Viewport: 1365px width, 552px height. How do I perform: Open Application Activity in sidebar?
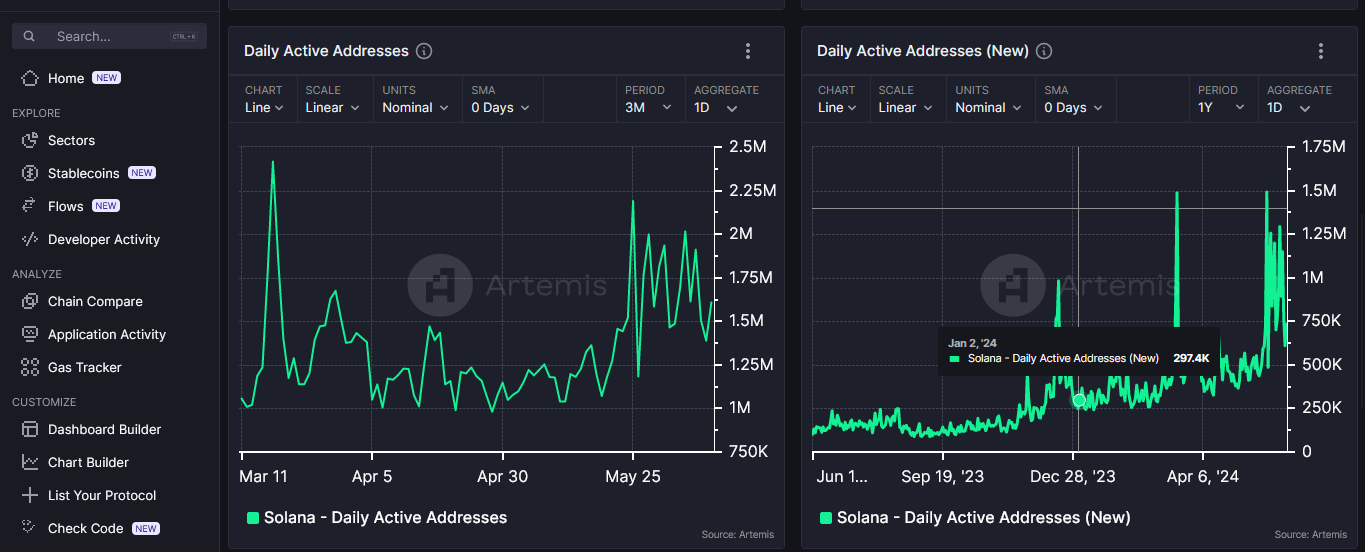(x=107, y=335)
